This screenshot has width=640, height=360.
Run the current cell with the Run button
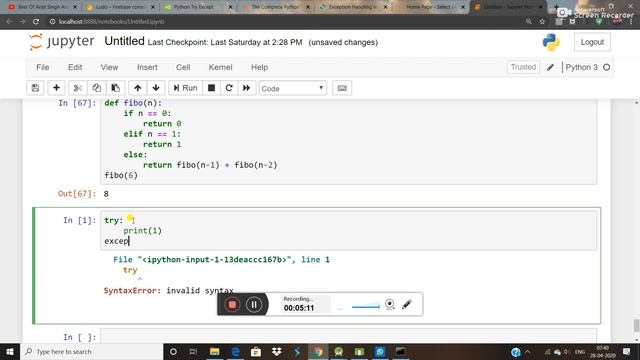pos(185,88)
